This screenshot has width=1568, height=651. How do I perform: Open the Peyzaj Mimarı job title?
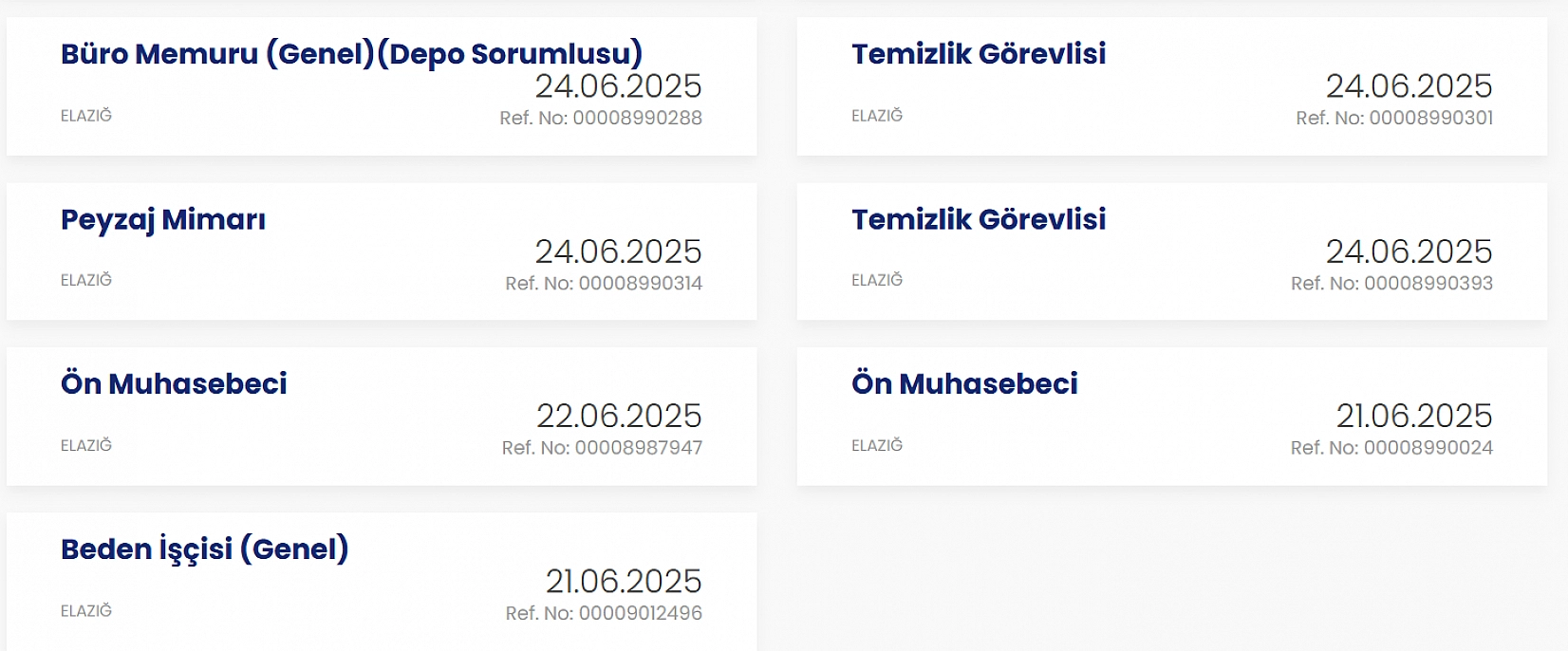[x=163, y=220]
